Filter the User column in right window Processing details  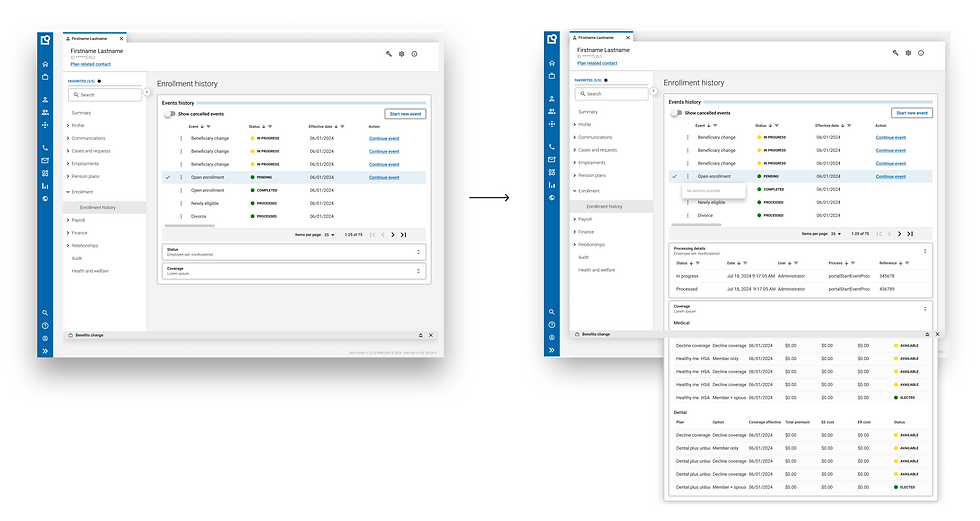[x=796, y=263]
